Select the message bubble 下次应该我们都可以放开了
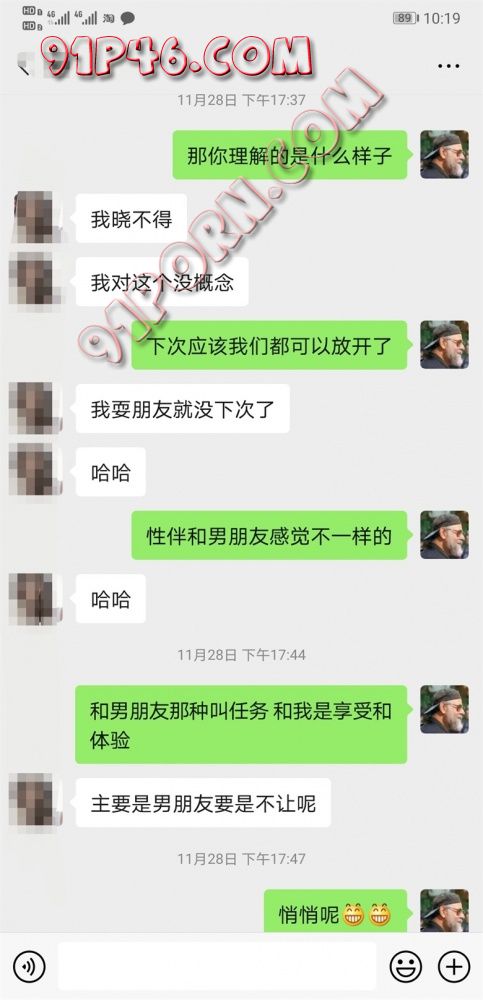483x1000 pixels. (269, 345)
